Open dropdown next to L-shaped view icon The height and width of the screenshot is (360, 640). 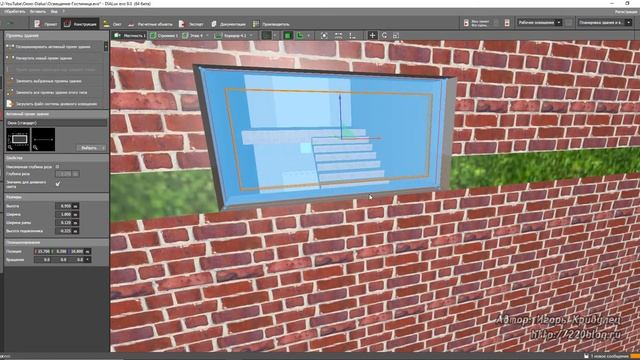coord(308,36)
